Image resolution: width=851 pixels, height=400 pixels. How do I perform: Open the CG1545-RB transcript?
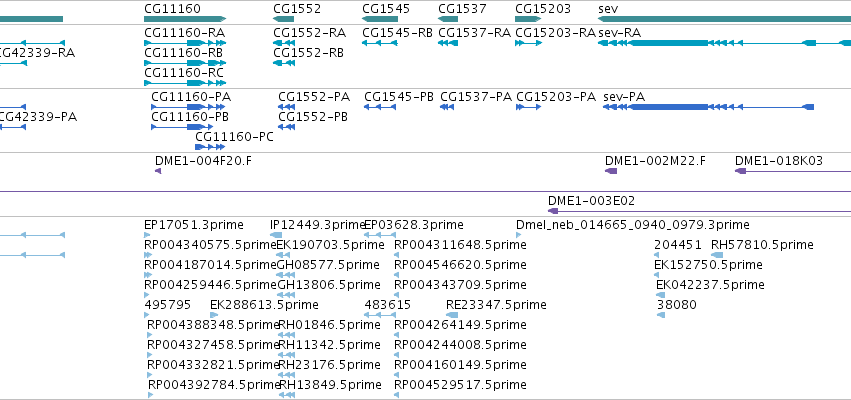(397, 33)
